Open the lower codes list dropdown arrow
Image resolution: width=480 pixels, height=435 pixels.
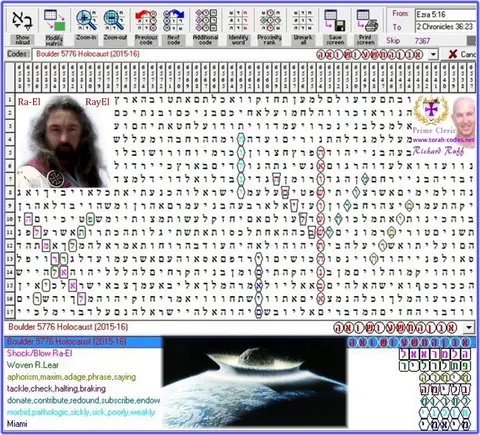(x=469, y=328)
